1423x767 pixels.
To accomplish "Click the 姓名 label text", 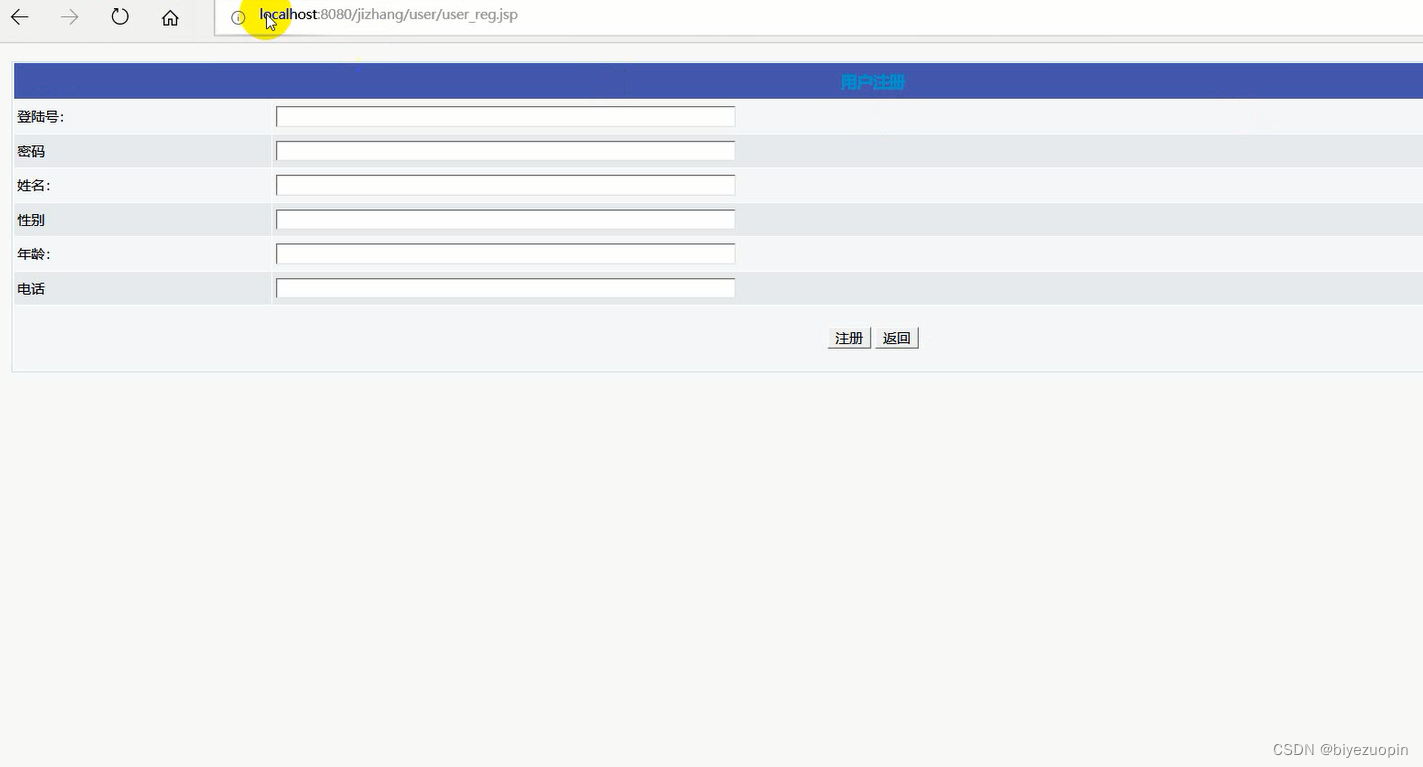I will click(x=33, y=185).
